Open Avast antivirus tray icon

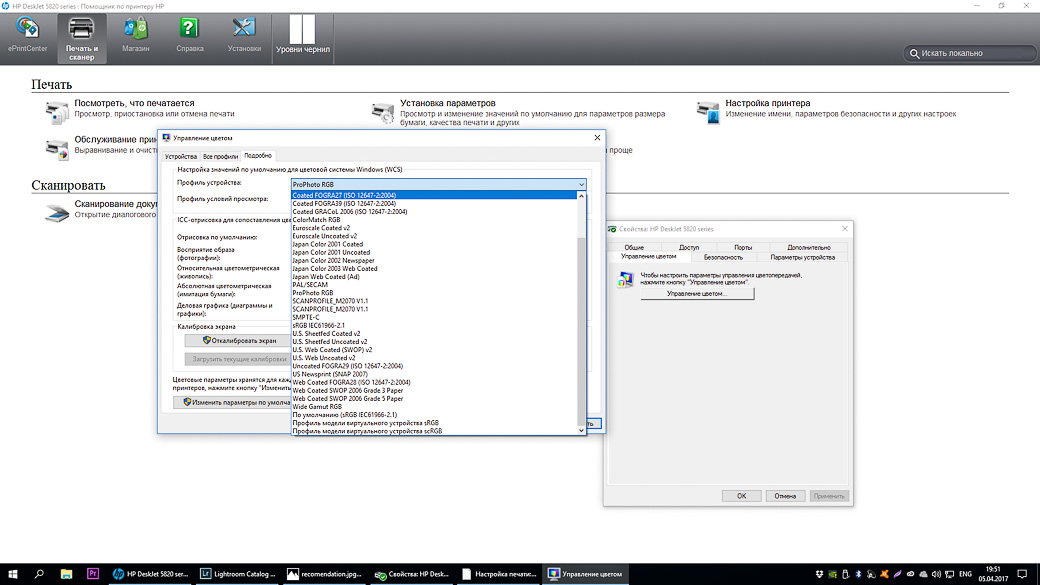click(884, 574)
